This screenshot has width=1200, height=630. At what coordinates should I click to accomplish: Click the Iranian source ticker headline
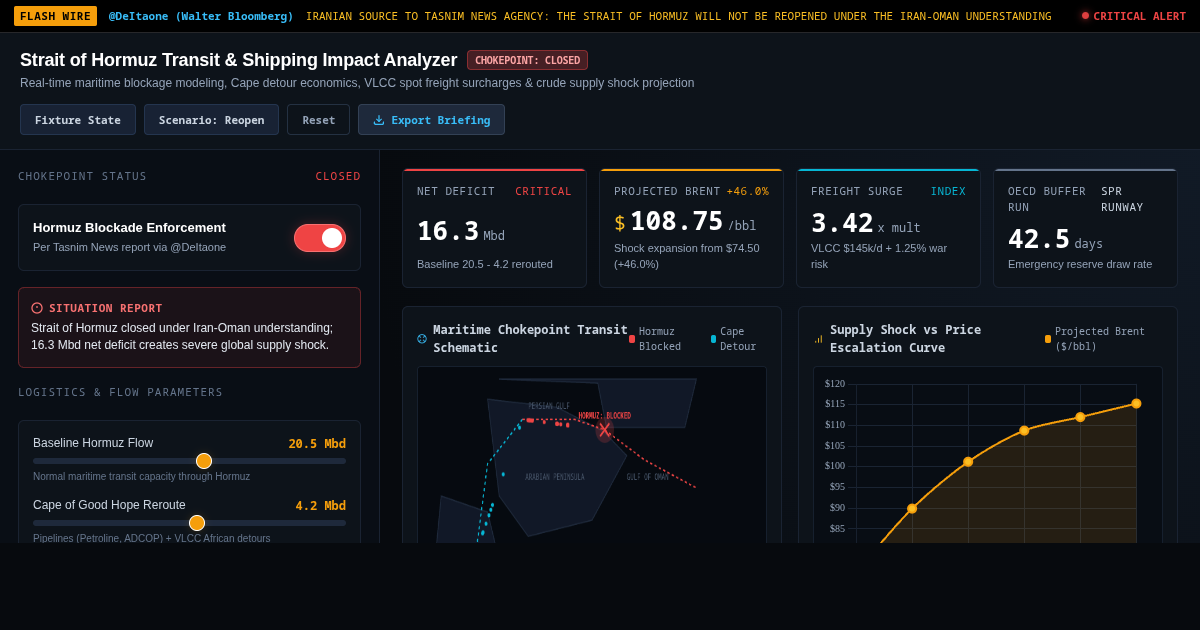pyautogui.click(x=678, y=16)
